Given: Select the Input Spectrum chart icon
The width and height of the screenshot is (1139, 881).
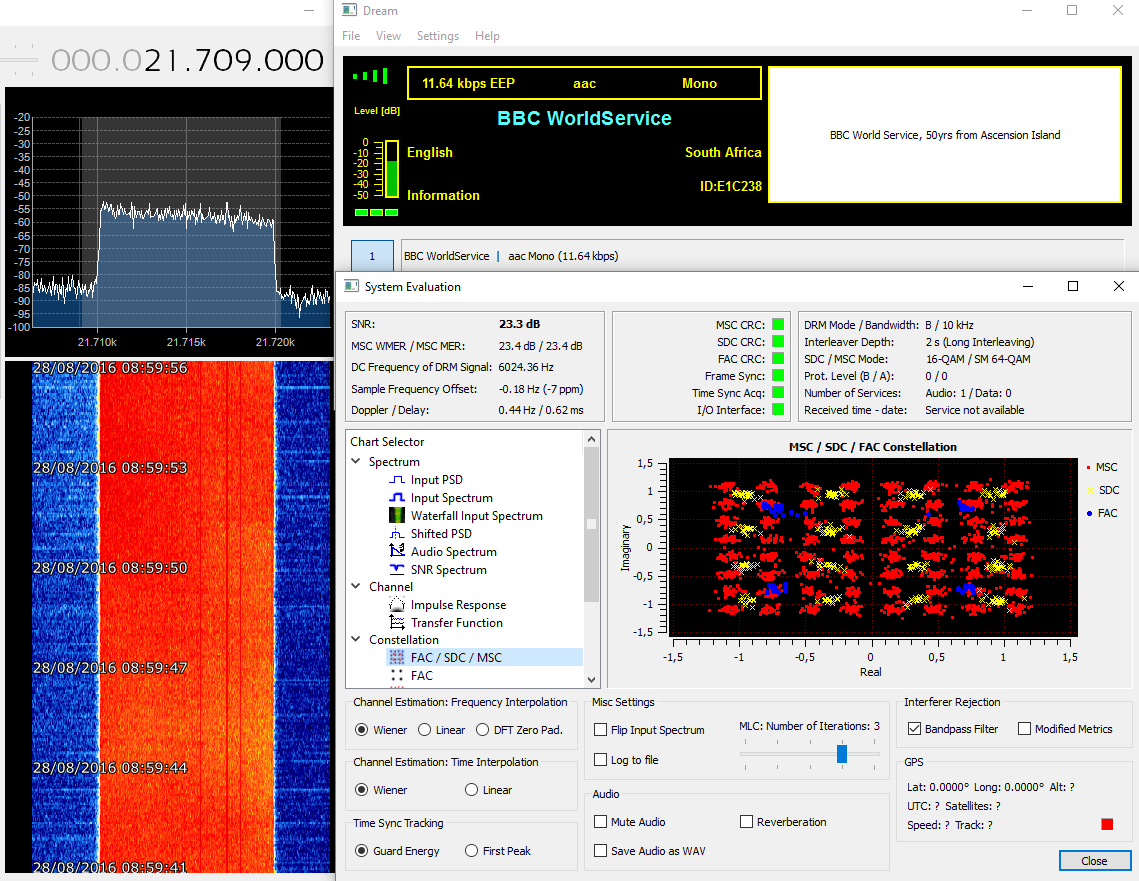Looking at the screenshot, I should [x=397, y=498].
